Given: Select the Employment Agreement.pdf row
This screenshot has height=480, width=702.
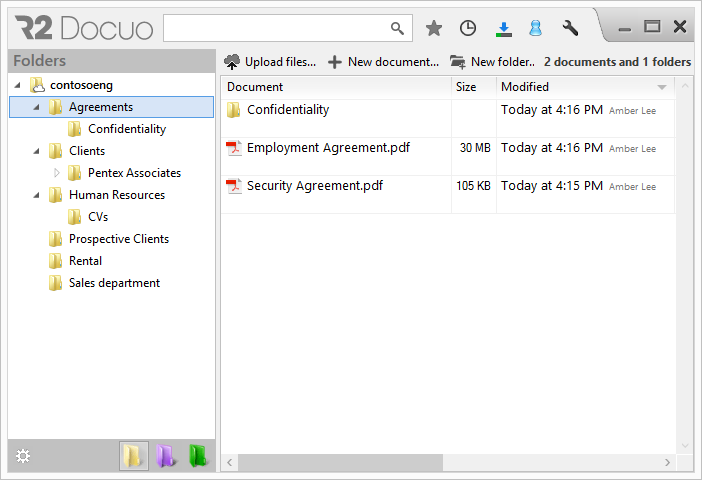Looking at the screenshot, I should point(448,156).
